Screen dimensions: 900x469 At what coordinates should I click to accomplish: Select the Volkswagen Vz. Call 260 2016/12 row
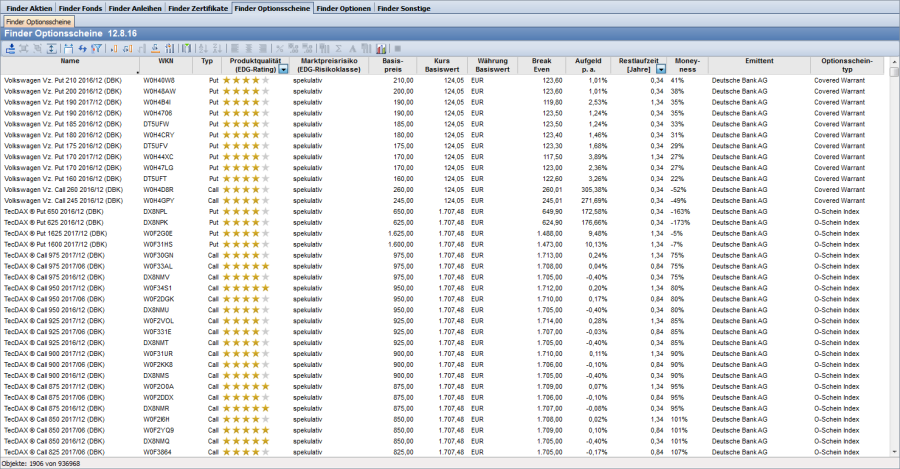click(x=60, y=189)
